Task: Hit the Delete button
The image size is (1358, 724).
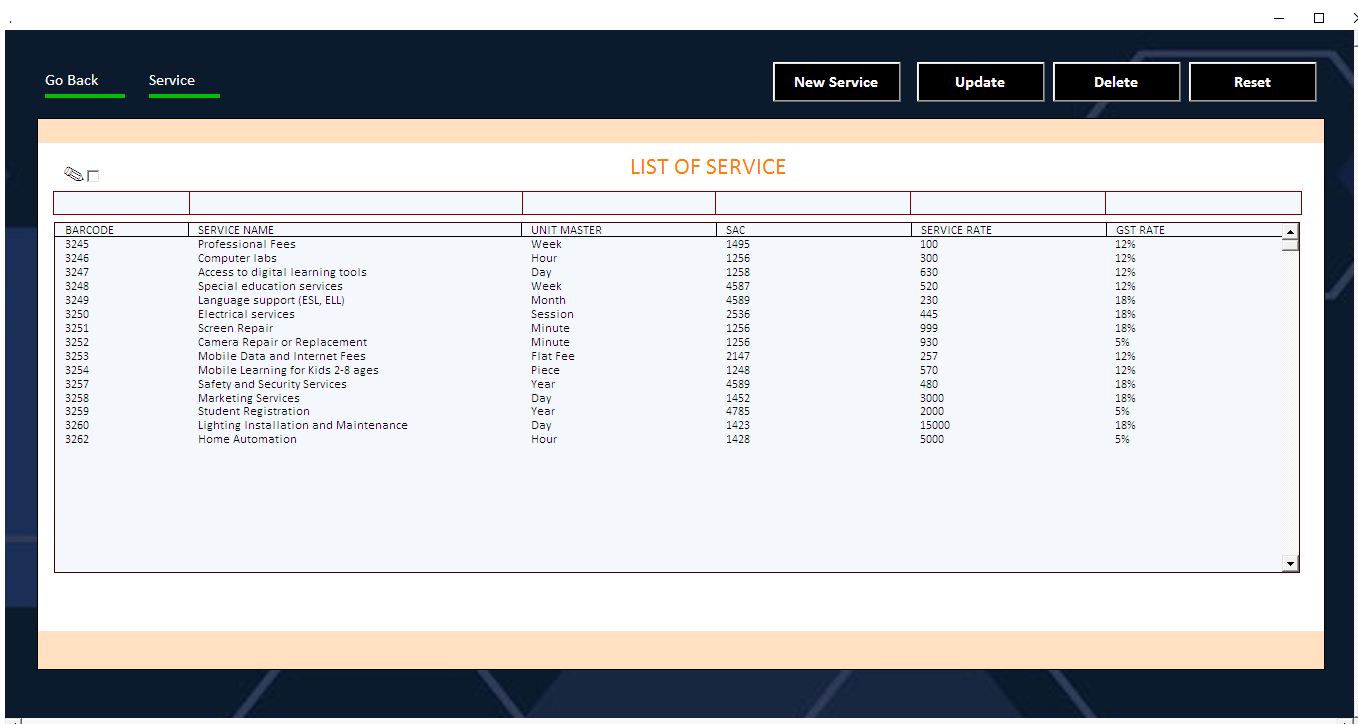Action: click(x=1116, y=82)
